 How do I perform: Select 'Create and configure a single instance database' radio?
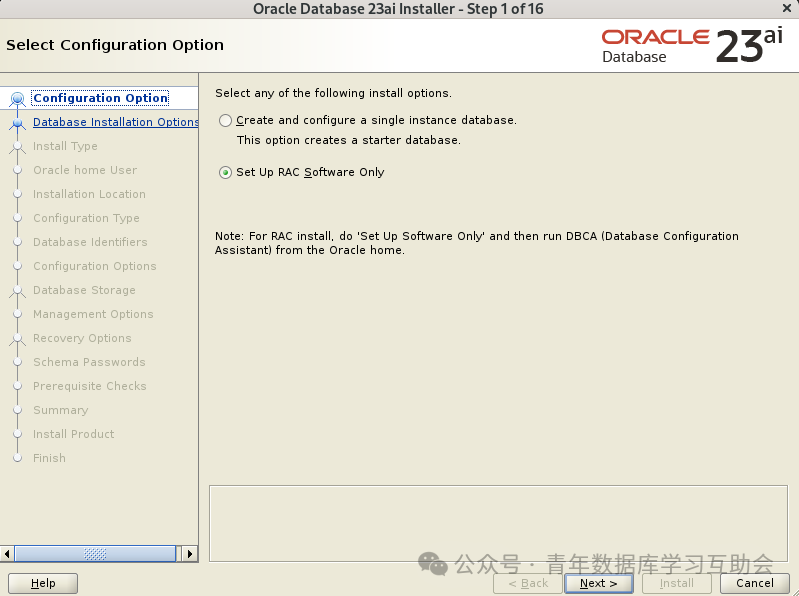pyautogui.click(x=225, y=120)
